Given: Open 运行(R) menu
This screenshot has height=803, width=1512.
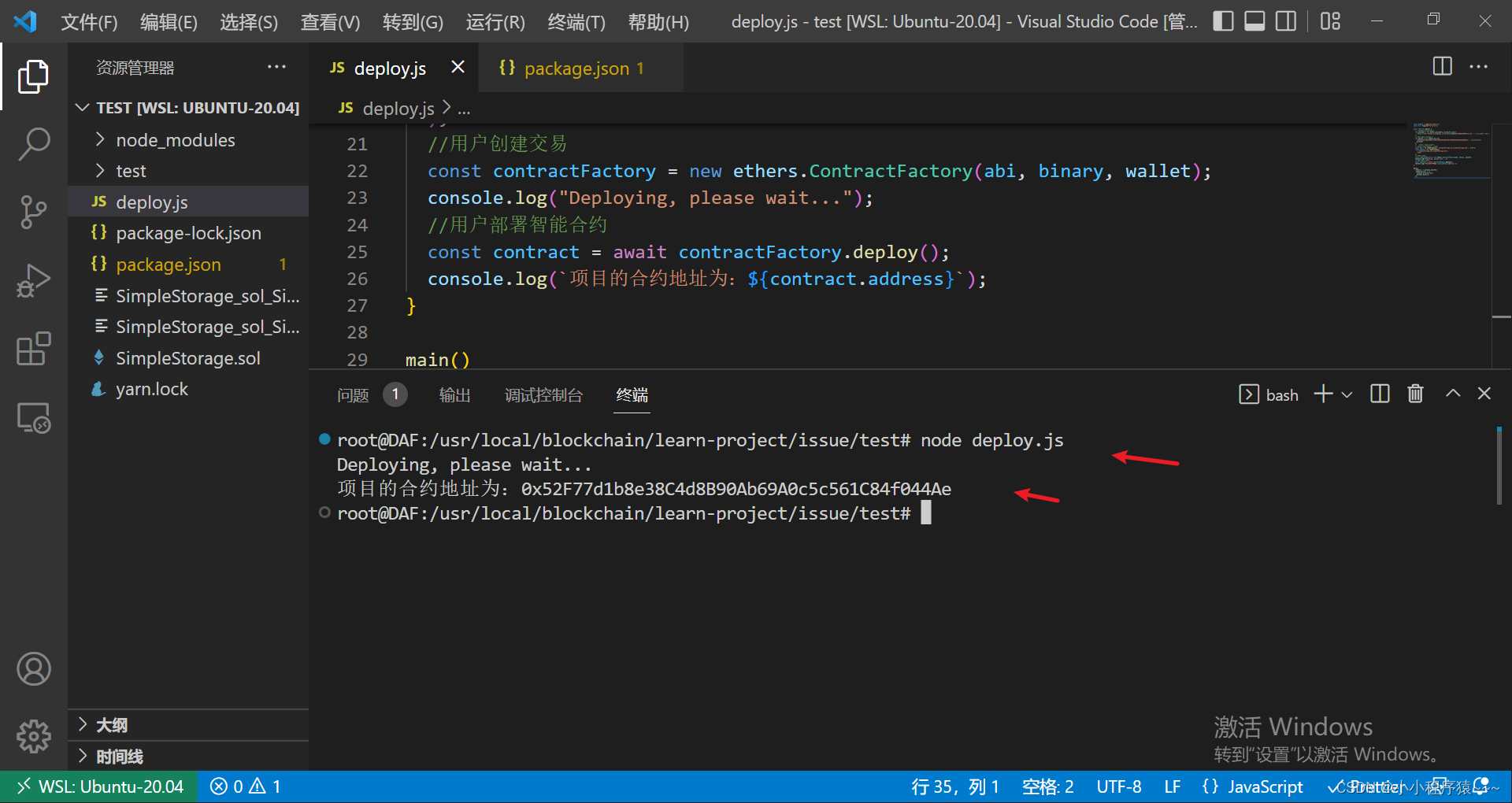Looking at the screenshot, I should click(495, 22).
